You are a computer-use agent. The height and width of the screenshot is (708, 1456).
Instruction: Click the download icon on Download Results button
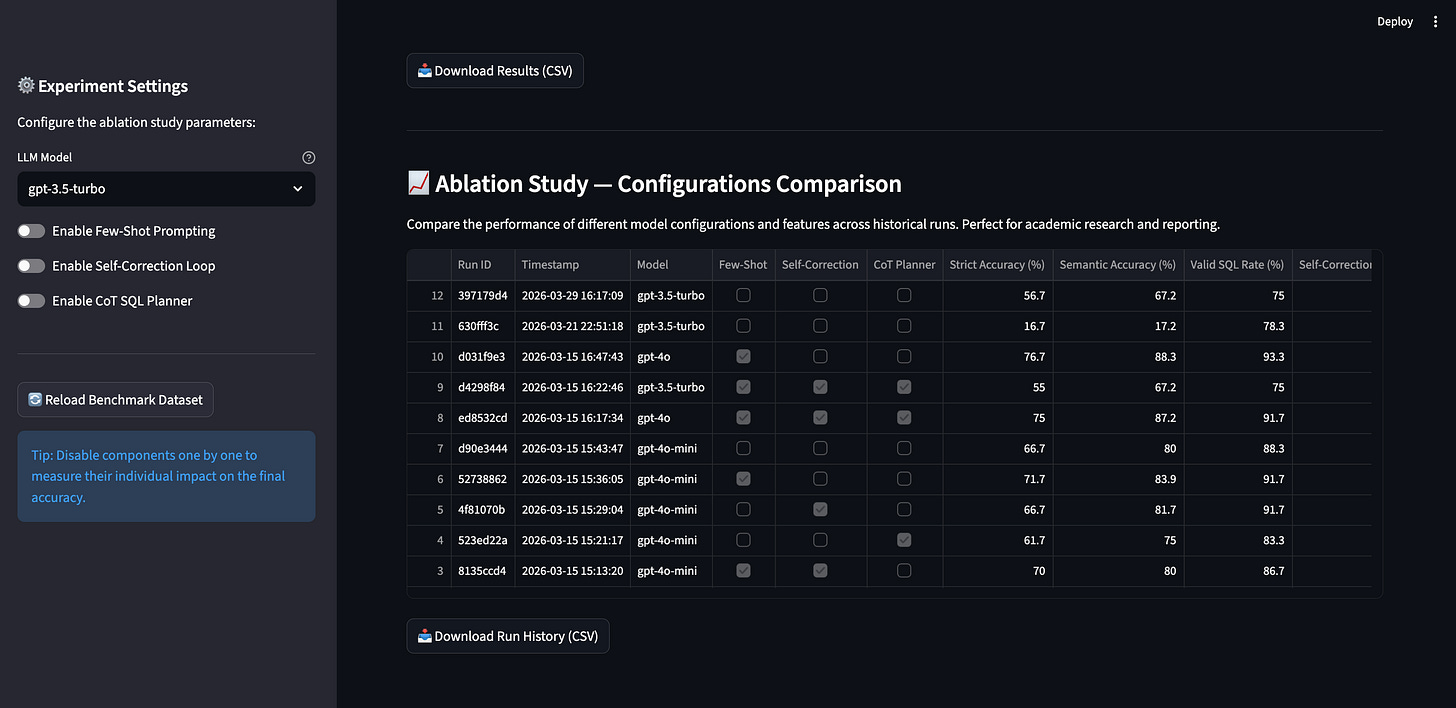point(424,70)
